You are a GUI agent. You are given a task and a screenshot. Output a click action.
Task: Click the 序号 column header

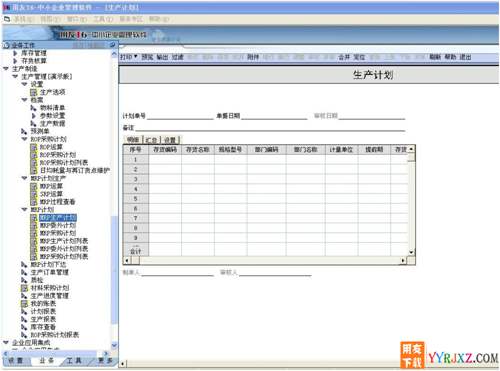[136, 150]
